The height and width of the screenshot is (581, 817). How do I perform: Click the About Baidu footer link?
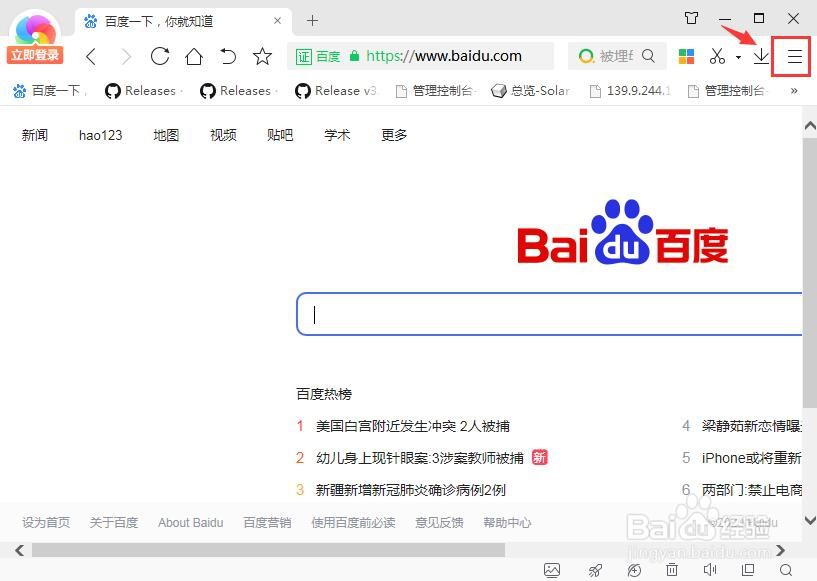tap(191, 522)
